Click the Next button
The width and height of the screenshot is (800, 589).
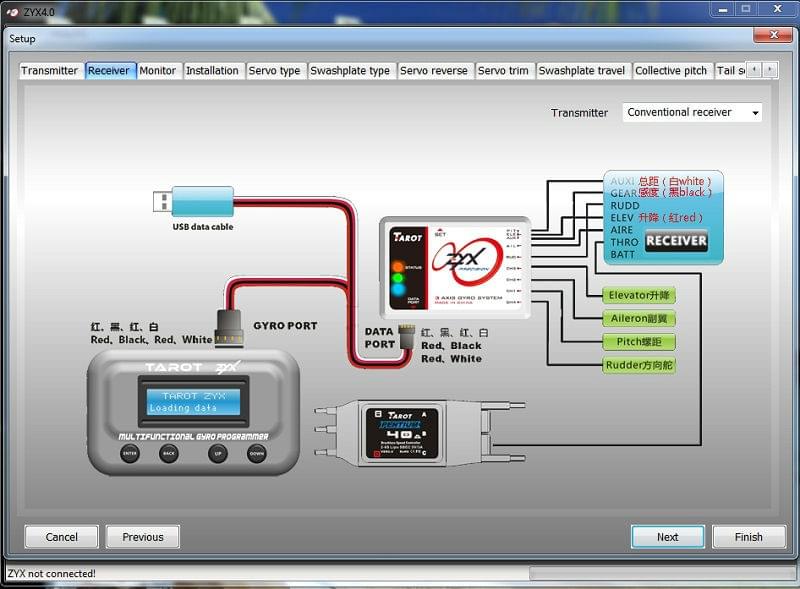click(667, 537)
